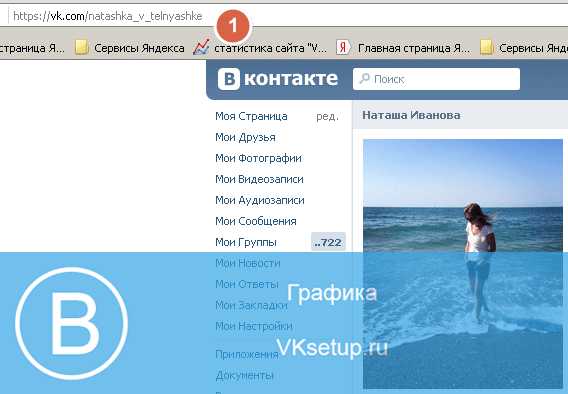Open Мои Настройки

click(254, 326)
